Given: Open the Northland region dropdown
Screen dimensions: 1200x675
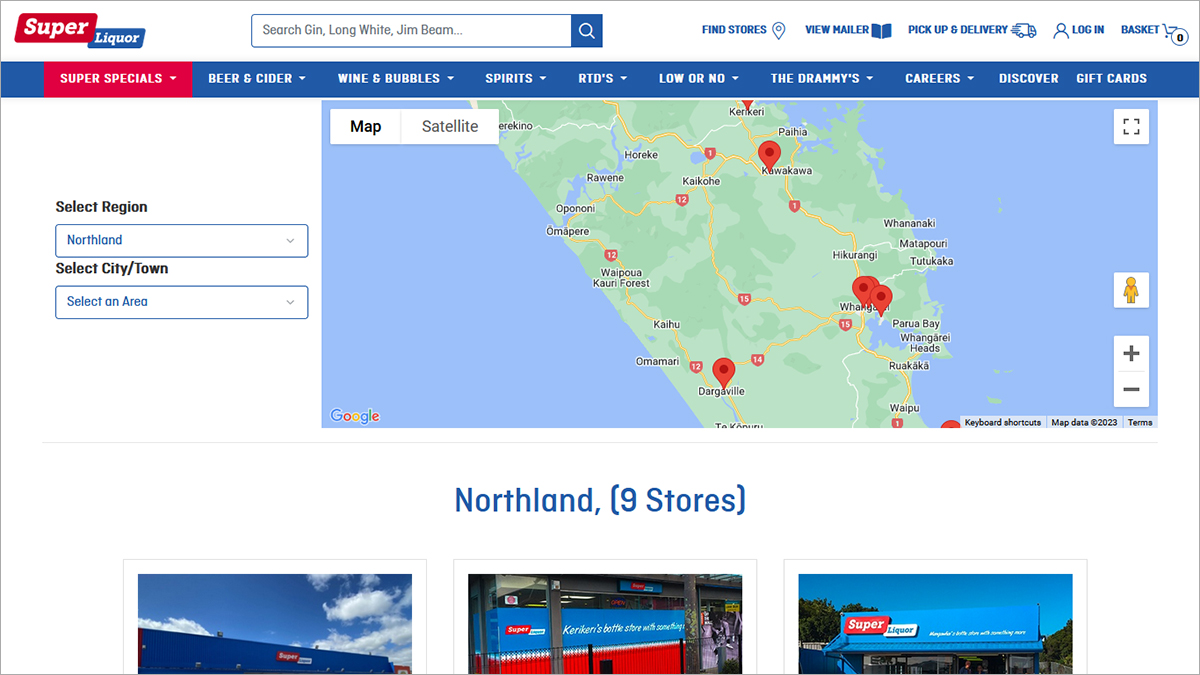Looking at the screenshot, I should pos(181,240).
